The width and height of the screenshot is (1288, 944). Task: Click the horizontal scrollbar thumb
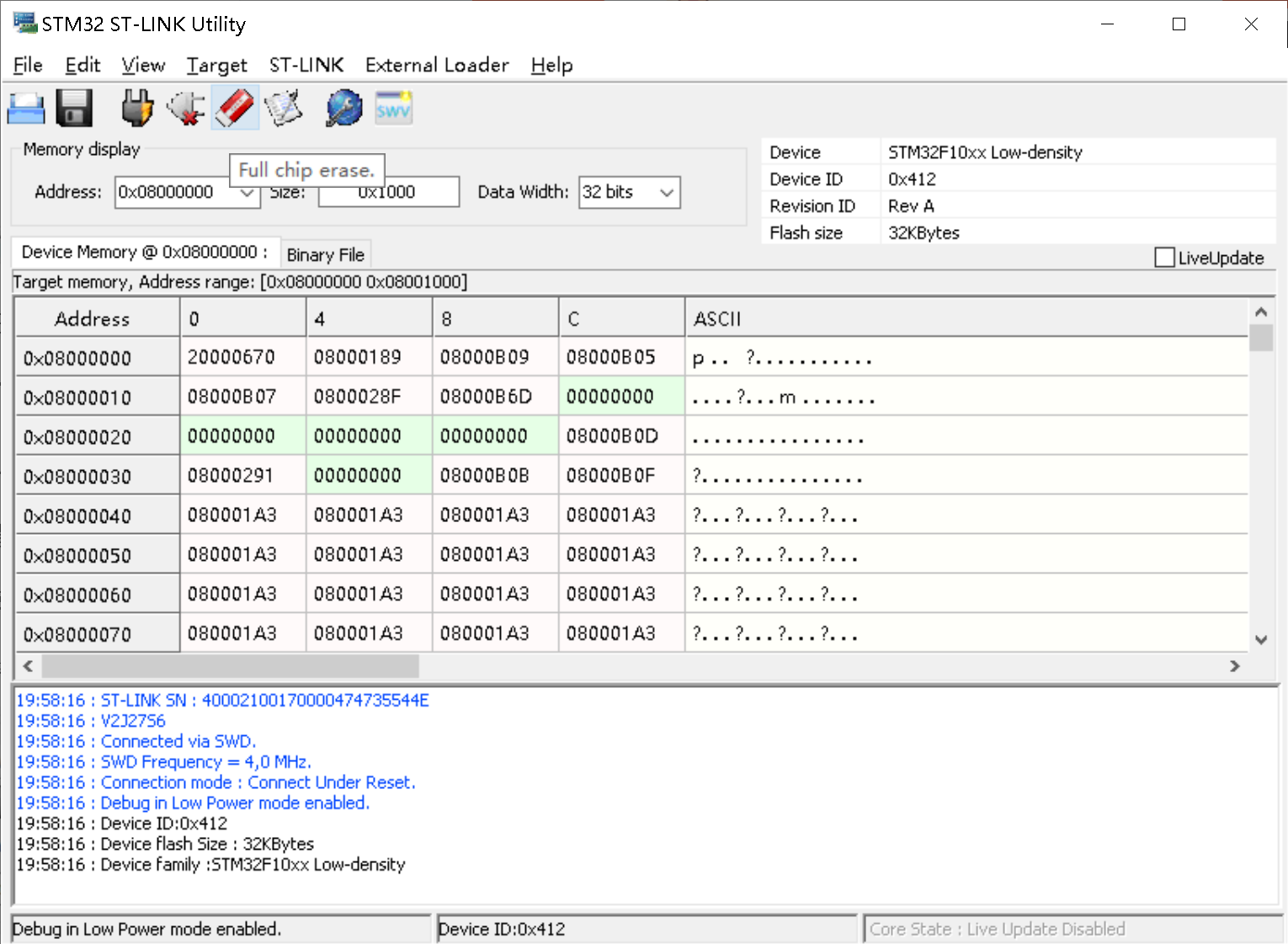click(231, 666)
